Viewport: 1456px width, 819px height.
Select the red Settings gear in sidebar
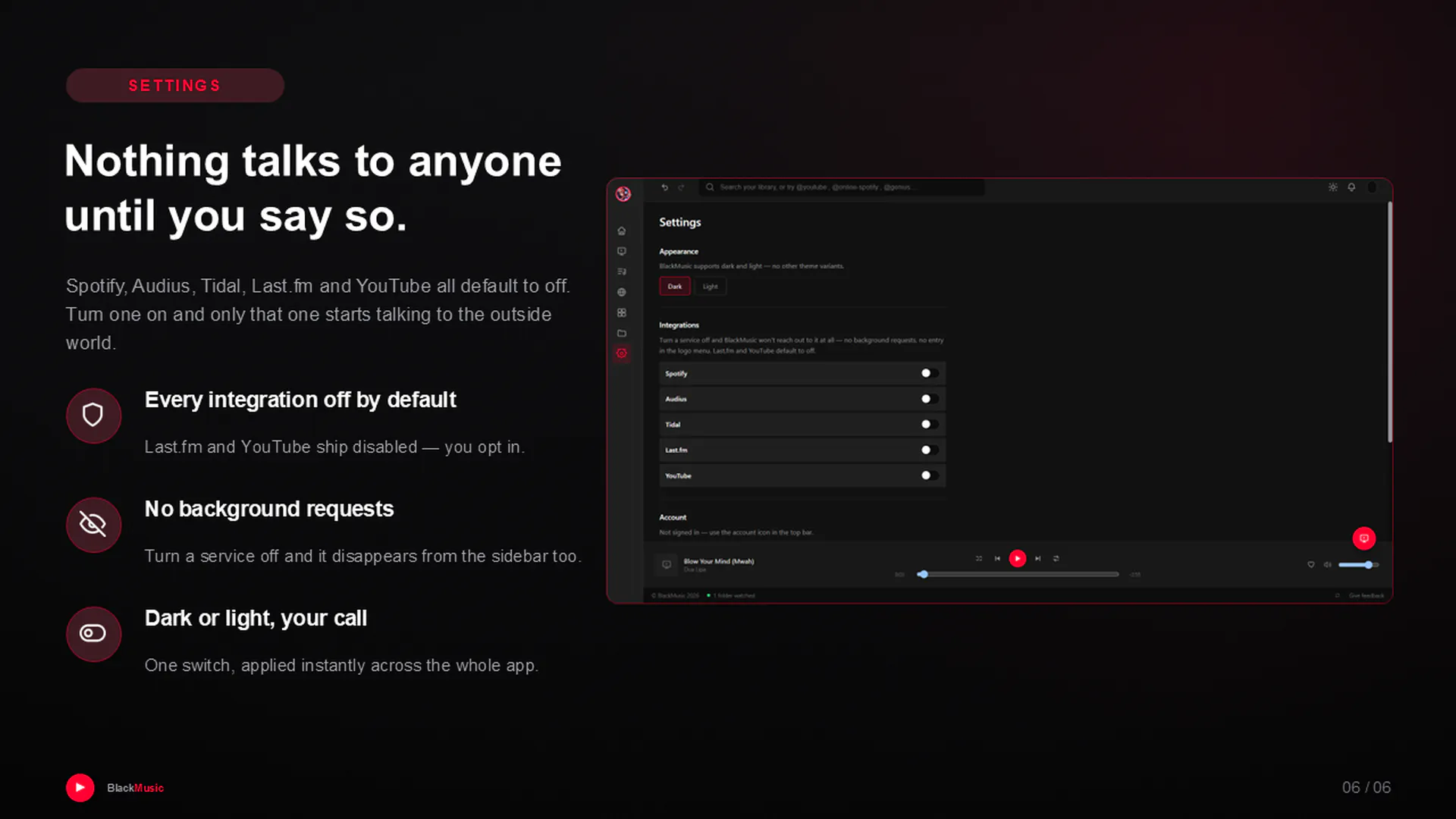(x=622, y=353)
